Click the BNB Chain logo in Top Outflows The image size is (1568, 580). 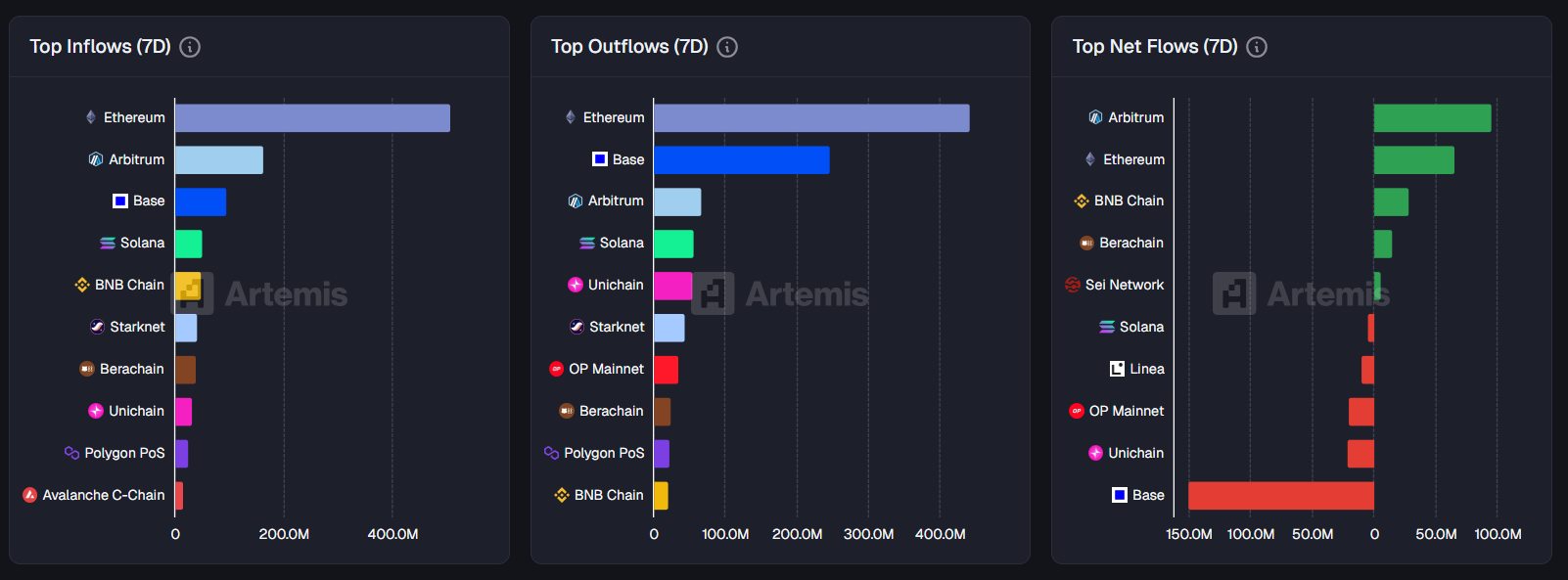[562, 495]
